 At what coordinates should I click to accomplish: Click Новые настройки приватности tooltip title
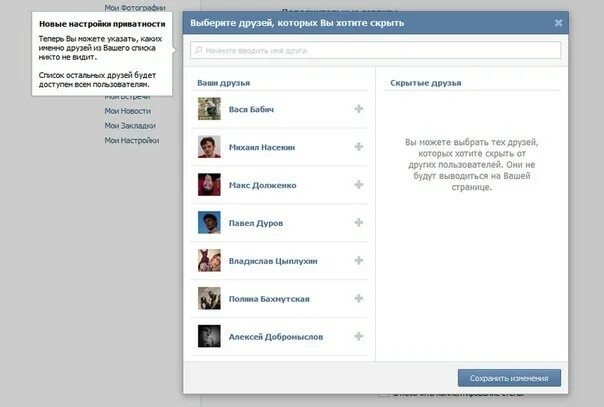102,24
